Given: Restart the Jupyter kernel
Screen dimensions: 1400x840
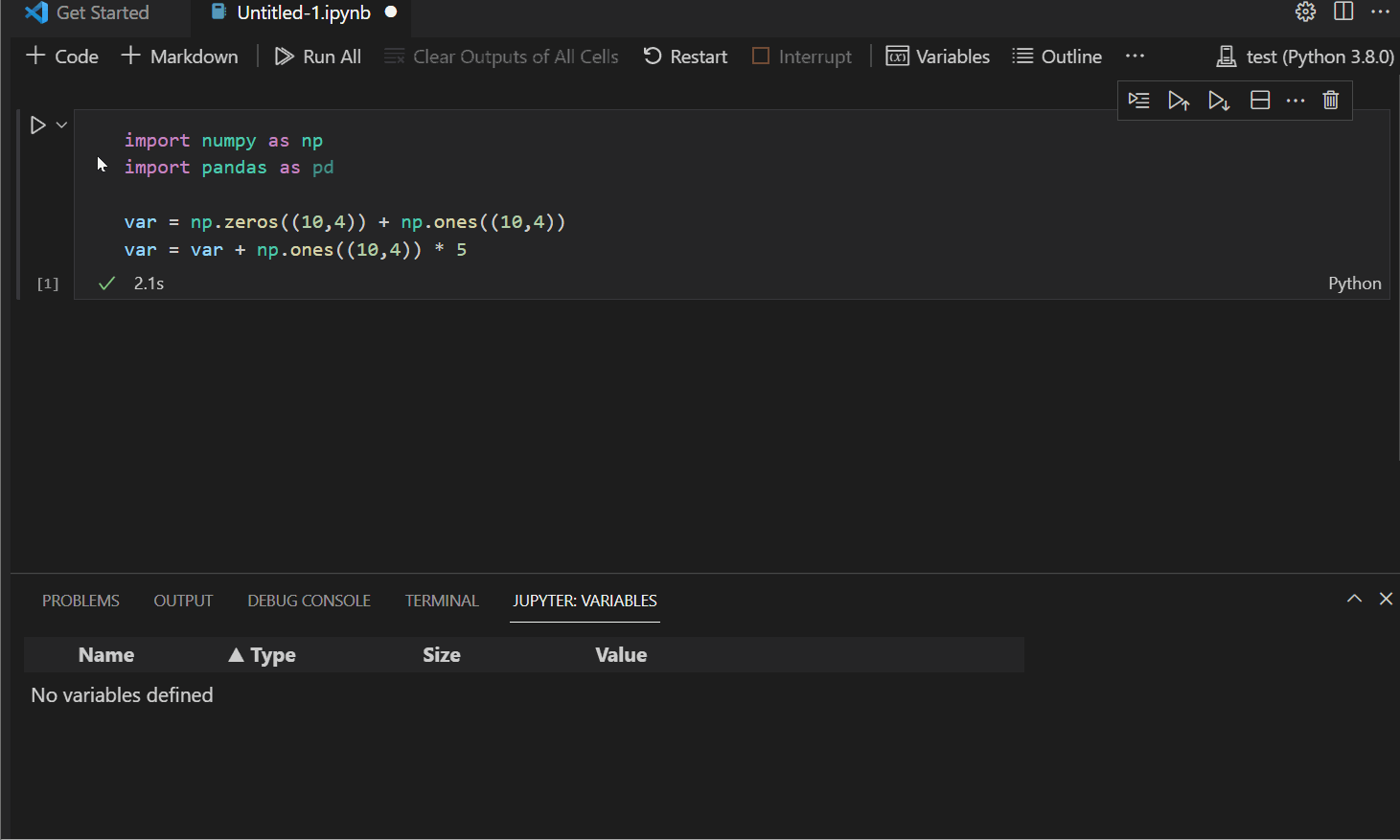Looking at the screenshot, I should 684,56.
